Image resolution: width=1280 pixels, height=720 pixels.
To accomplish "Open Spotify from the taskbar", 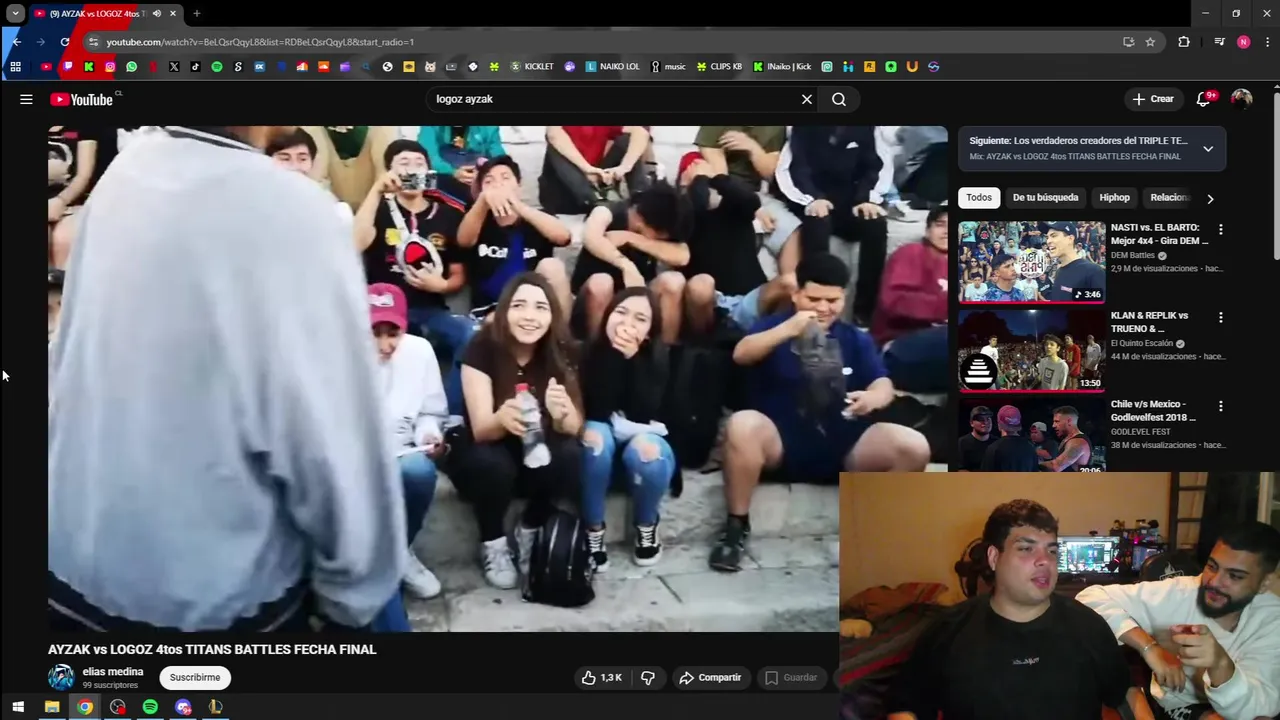I will coord(150,707).
